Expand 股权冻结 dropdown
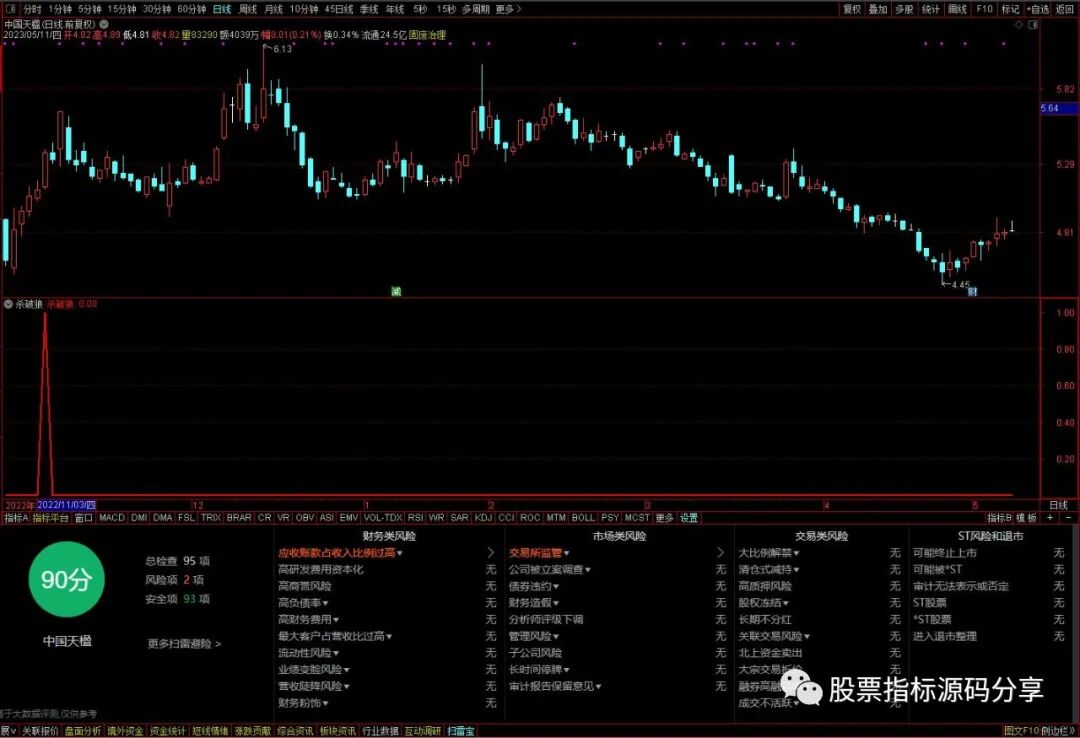1080x738 pixels. point(764,603)
